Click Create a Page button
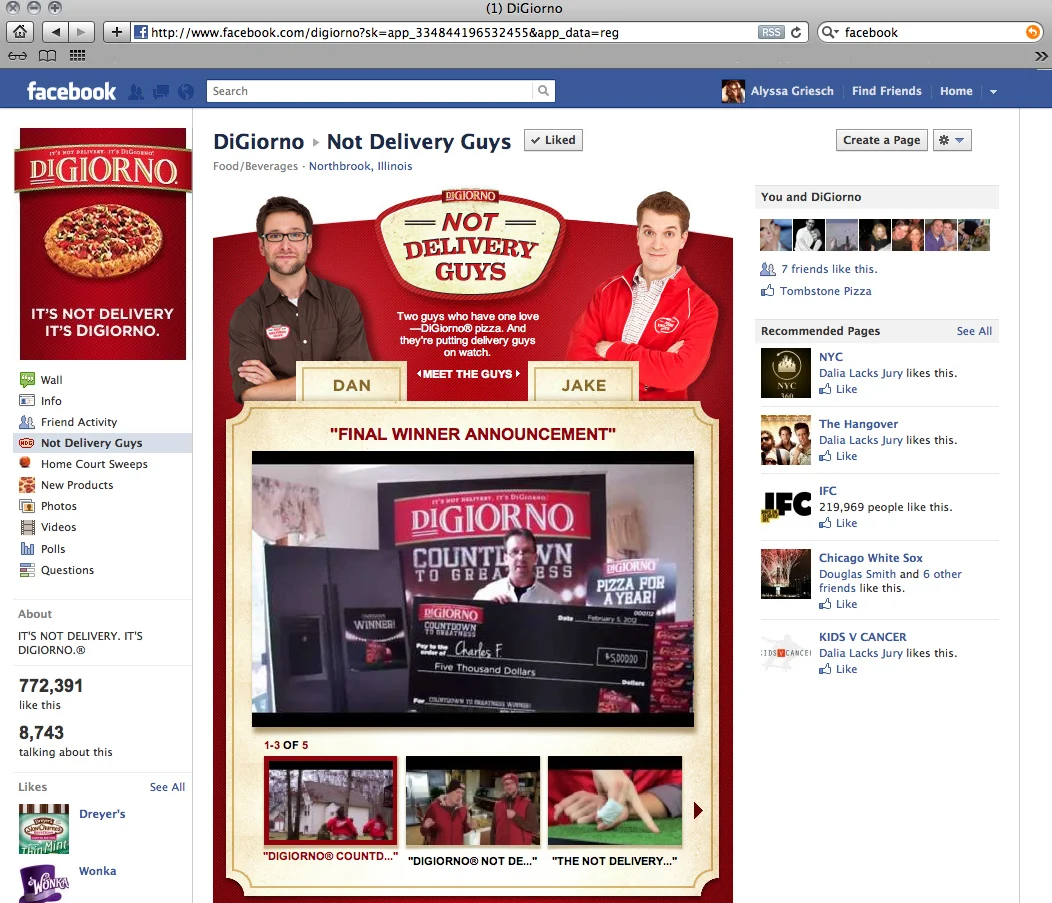The height and width of the screenshot is (903, 1052). click(x=882, y=140)
